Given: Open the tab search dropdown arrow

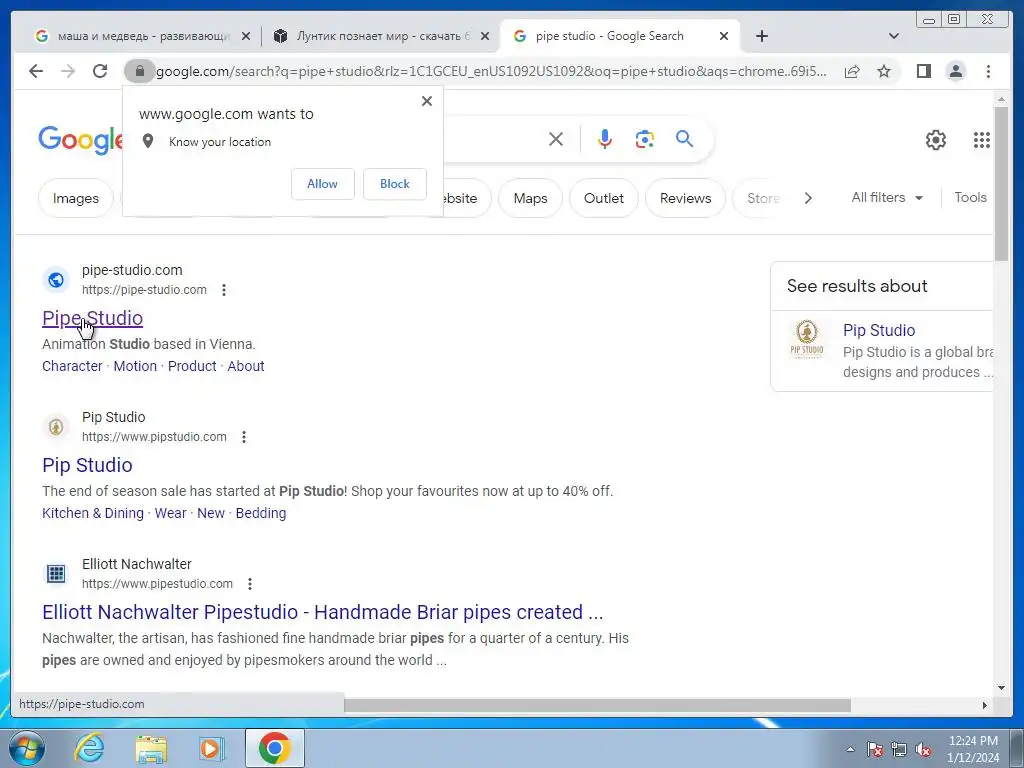Looking at the screenshot, I should click(x=894, y=36).
